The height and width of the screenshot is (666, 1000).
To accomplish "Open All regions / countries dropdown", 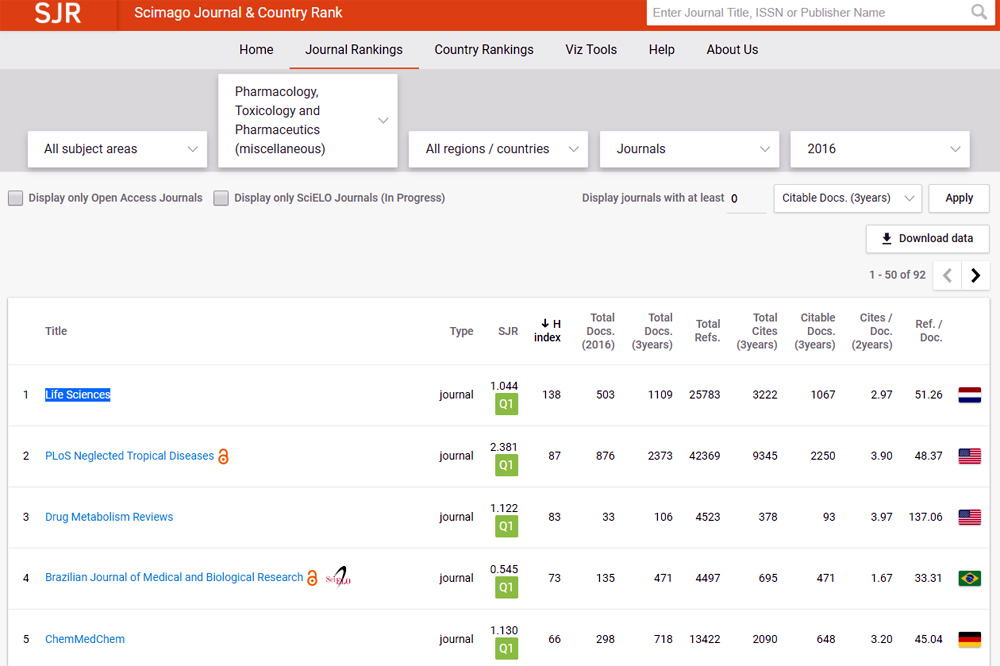I will [498, 149].
